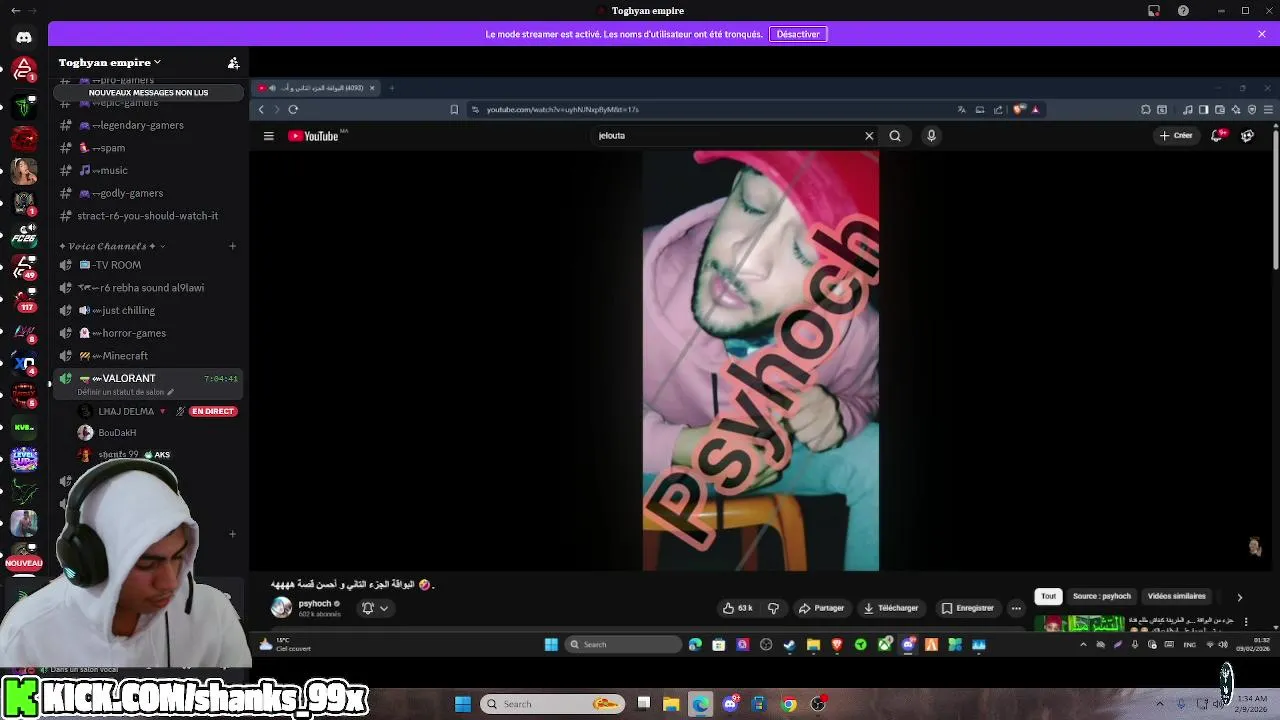Open Google Chrome on the lower taskbar
Screen dimensions: 1280x720
click(789, 704)
